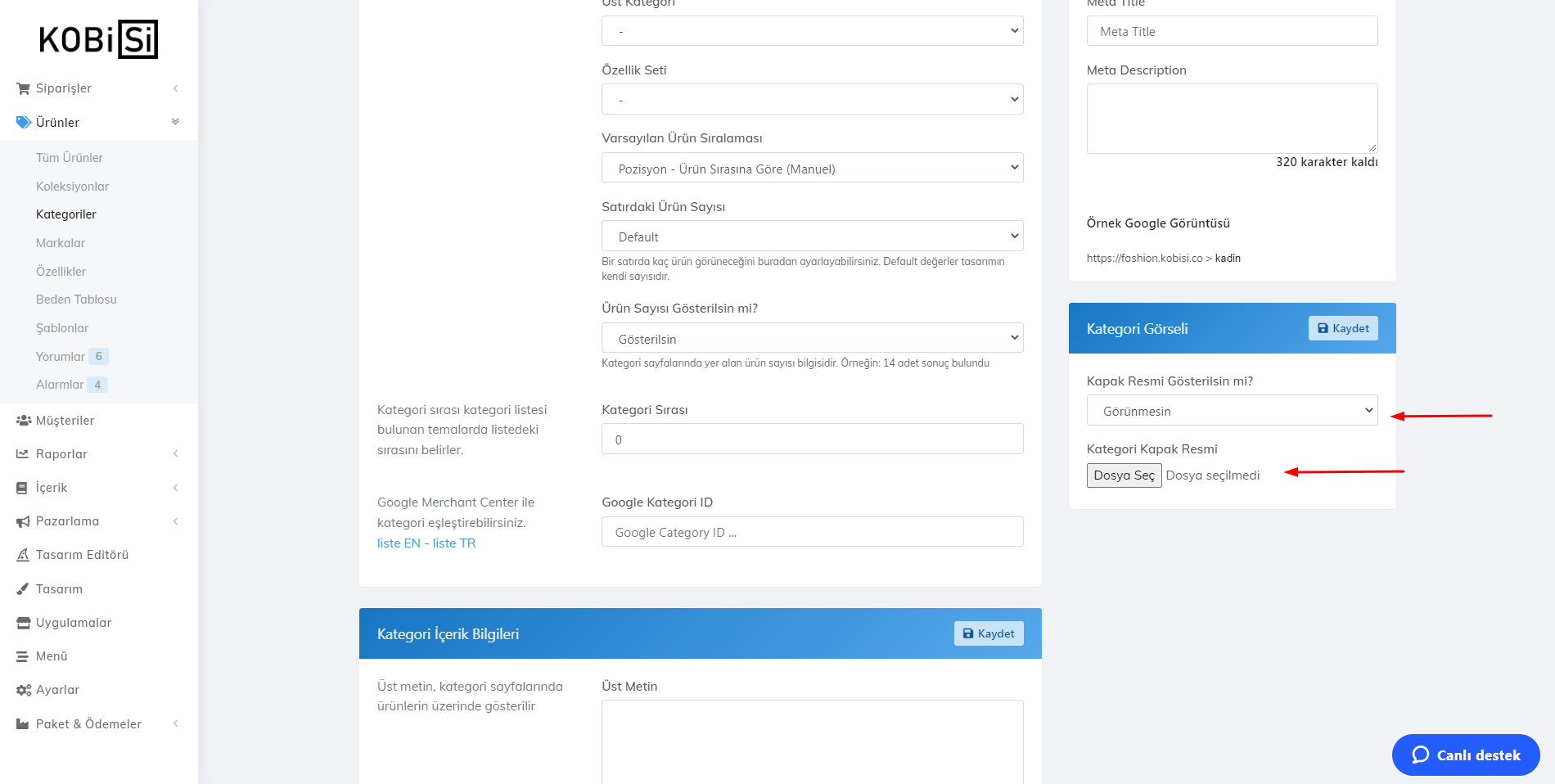Open the Kapak Resmi Gösterilsin mi dropdown

coord(1232,411)
